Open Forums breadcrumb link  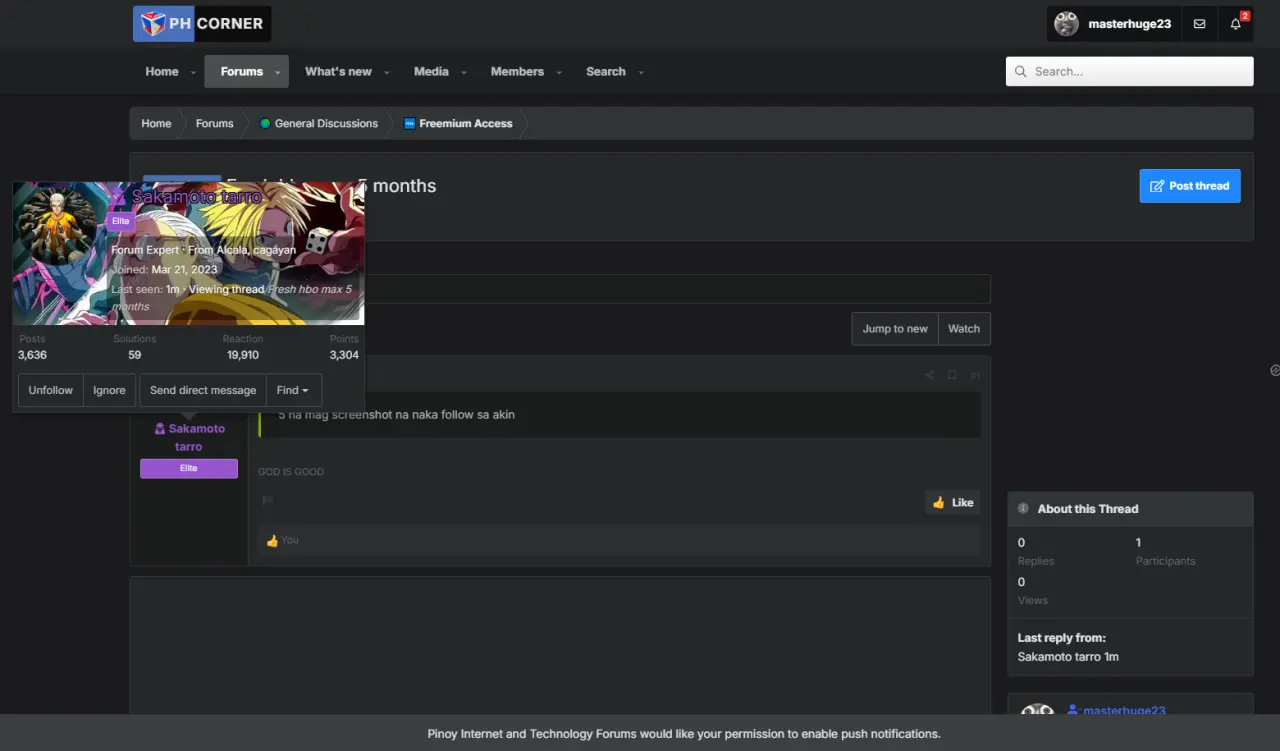(x=215, y=124)
